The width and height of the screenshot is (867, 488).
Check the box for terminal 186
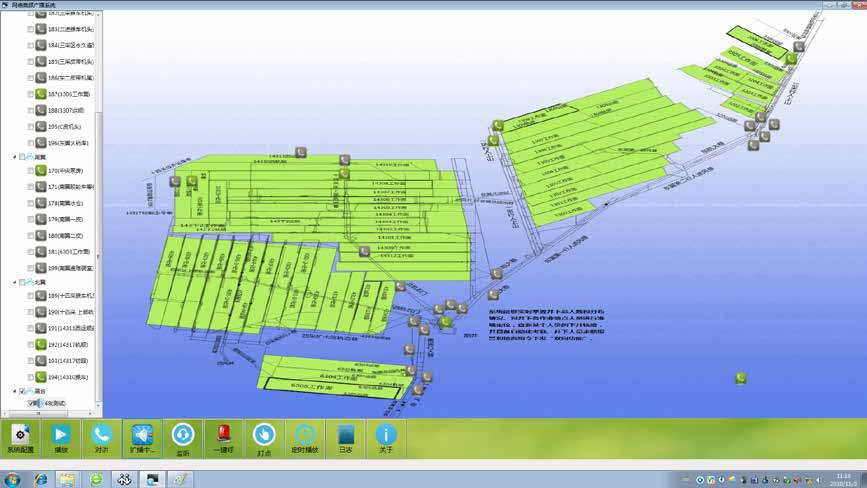click(x=30, y=78)
